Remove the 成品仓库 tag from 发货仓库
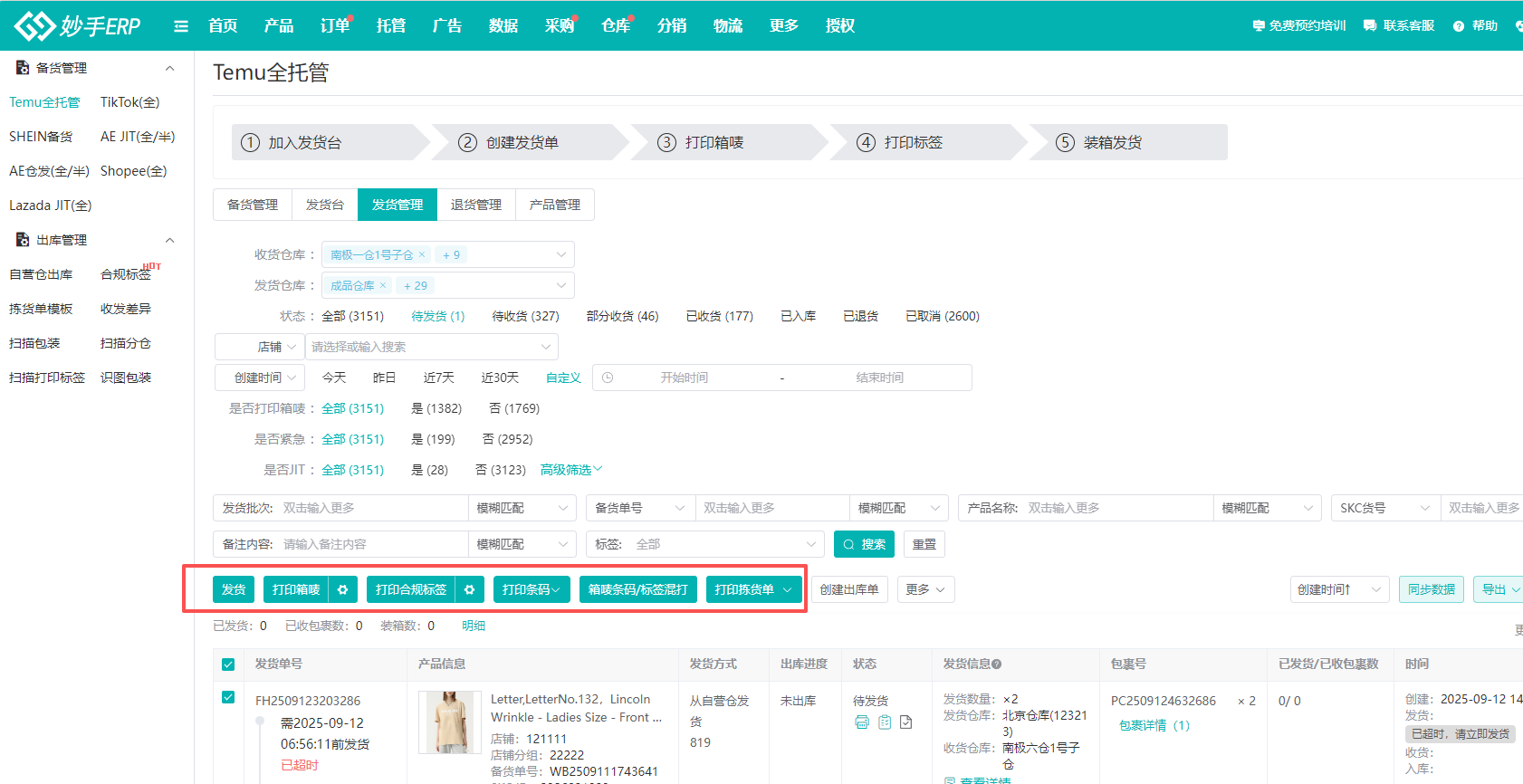This screenshot has height=784, width=1523. pyautogui.click(x=383, y=285)
